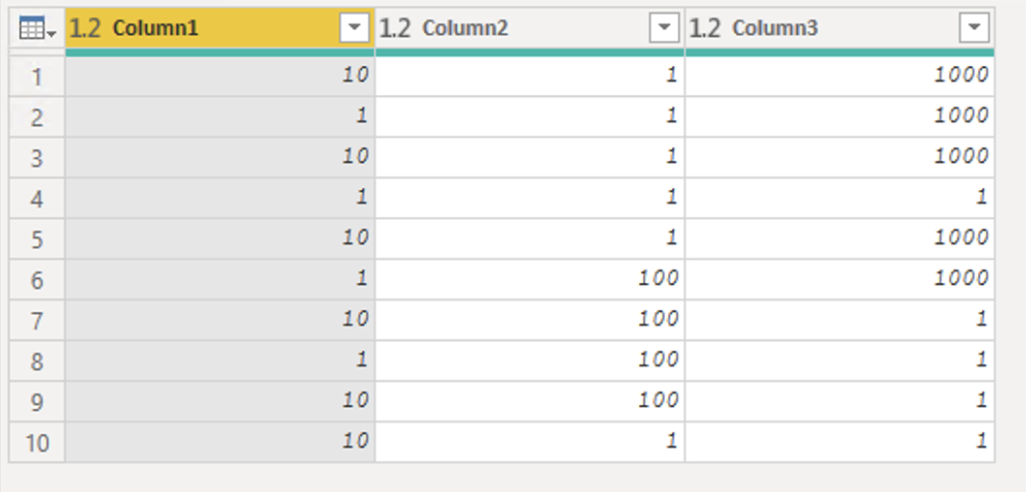The width and height of the screenshot is (1026, 492).
Task: Click Column2 cell in row 7
Action: [x=530, y=321]
